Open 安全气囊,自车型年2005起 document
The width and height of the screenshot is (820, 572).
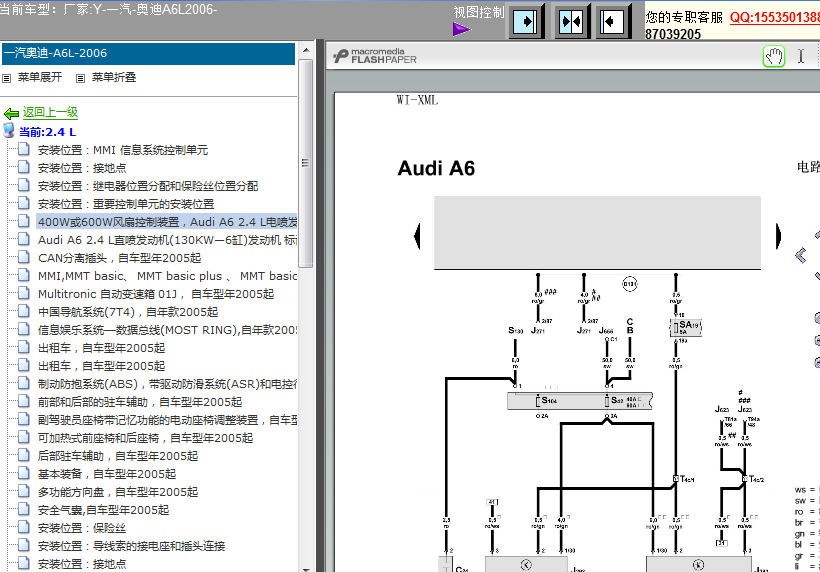coord(104,510)
